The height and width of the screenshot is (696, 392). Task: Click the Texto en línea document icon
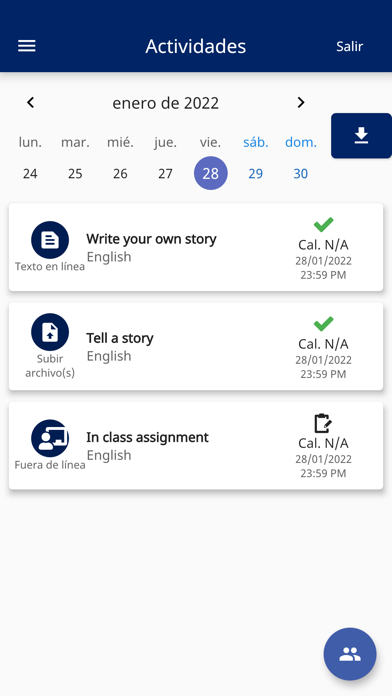tap(50, 240)
